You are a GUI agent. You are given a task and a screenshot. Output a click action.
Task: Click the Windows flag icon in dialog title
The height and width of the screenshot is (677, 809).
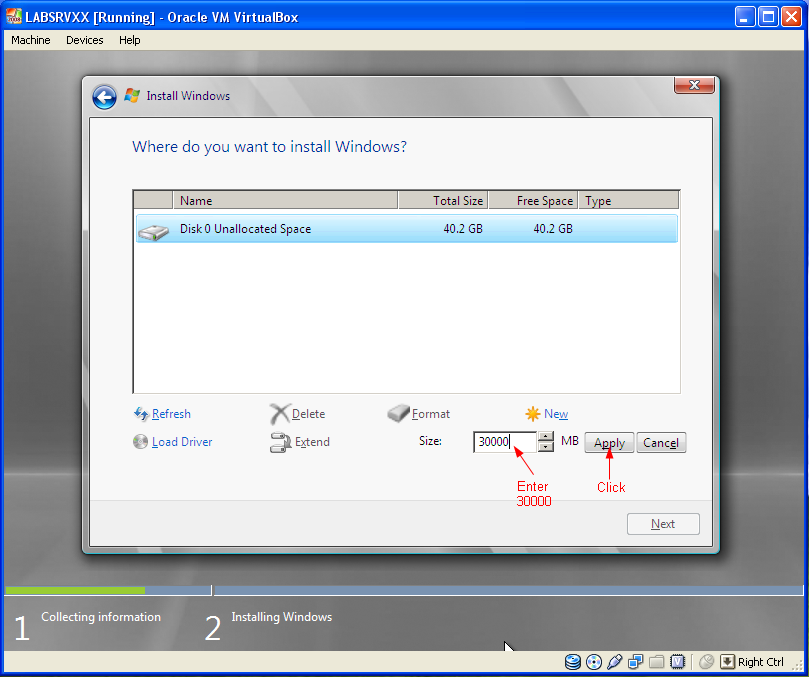(132, 95)
